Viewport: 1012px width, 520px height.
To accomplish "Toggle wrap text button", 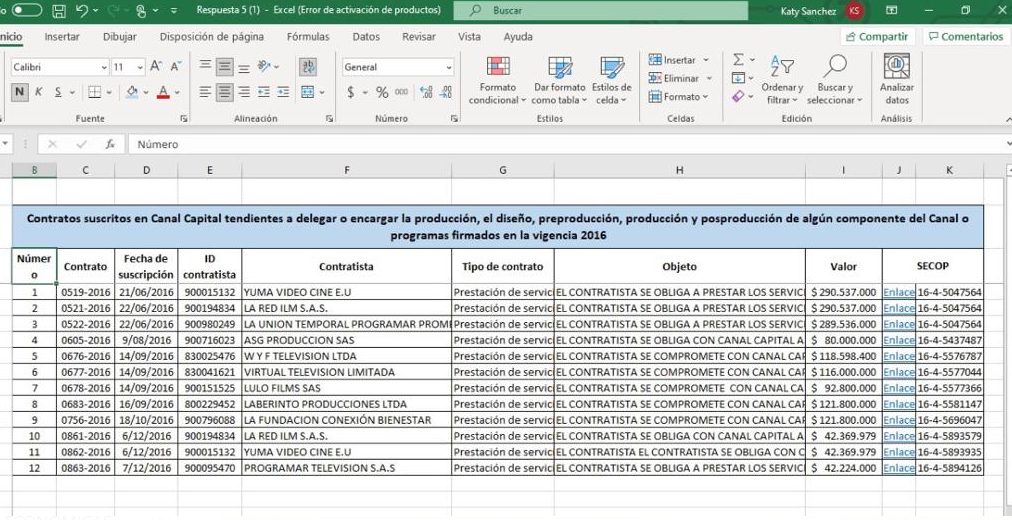I will pos(308,66).
